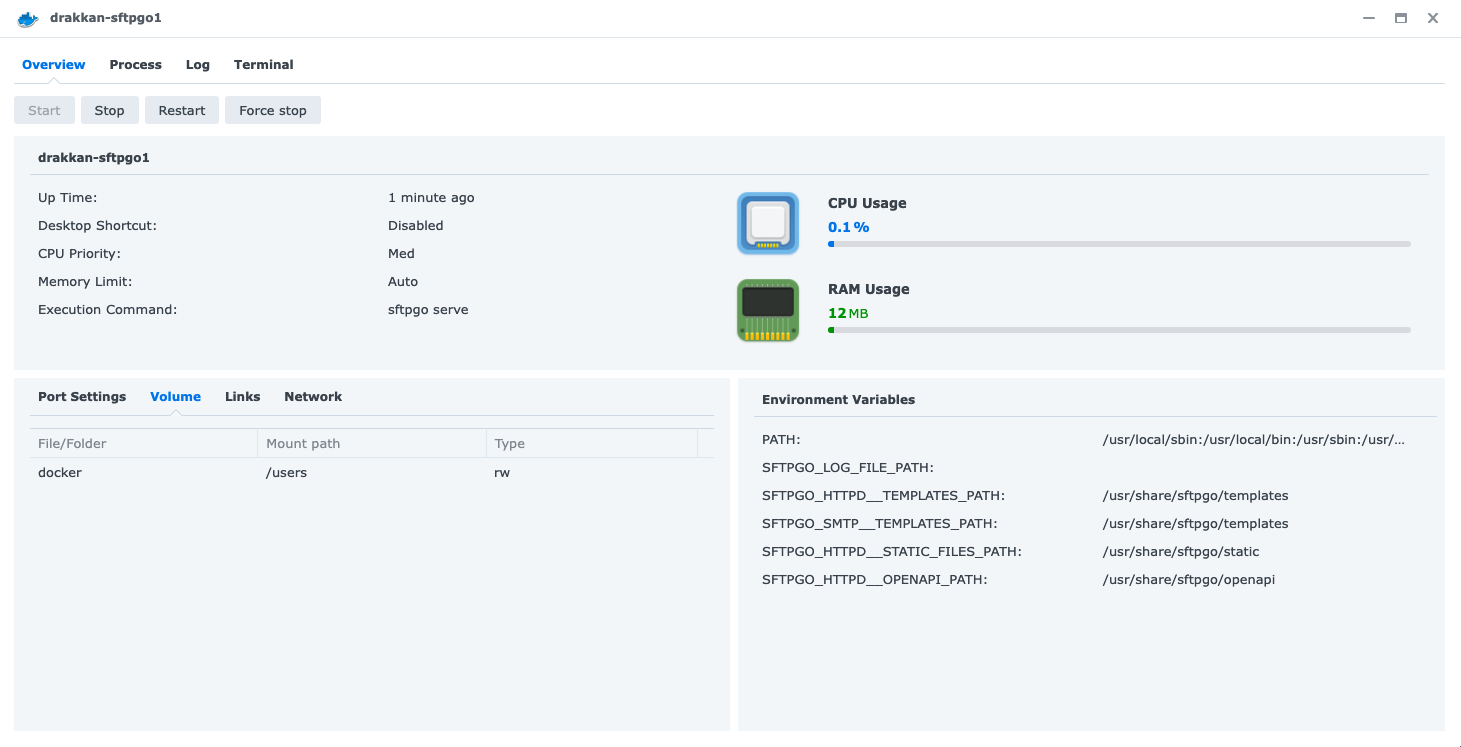
Task: Click SFTPGO_HTTPD__STATIC_FILES_PATH variable name
Action: (x=892, y=551)
